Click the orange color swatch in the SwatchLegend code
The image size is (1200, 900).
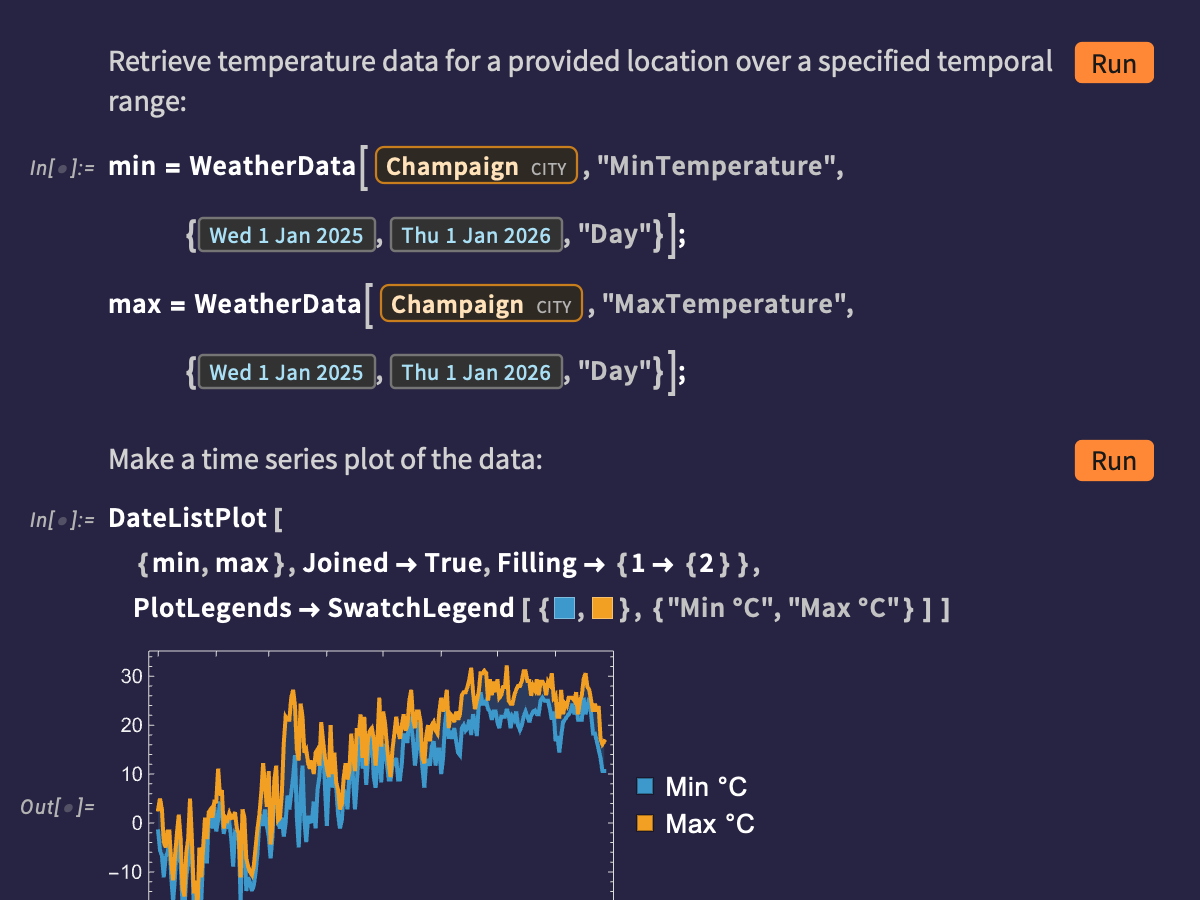point(602,608)
